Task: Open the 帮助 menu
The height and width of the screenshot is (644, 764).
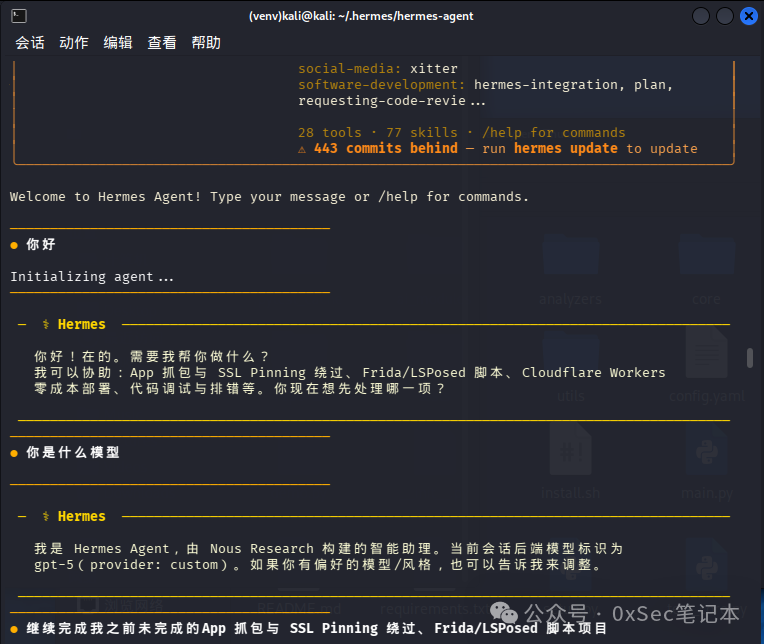Action: [206, 43]
